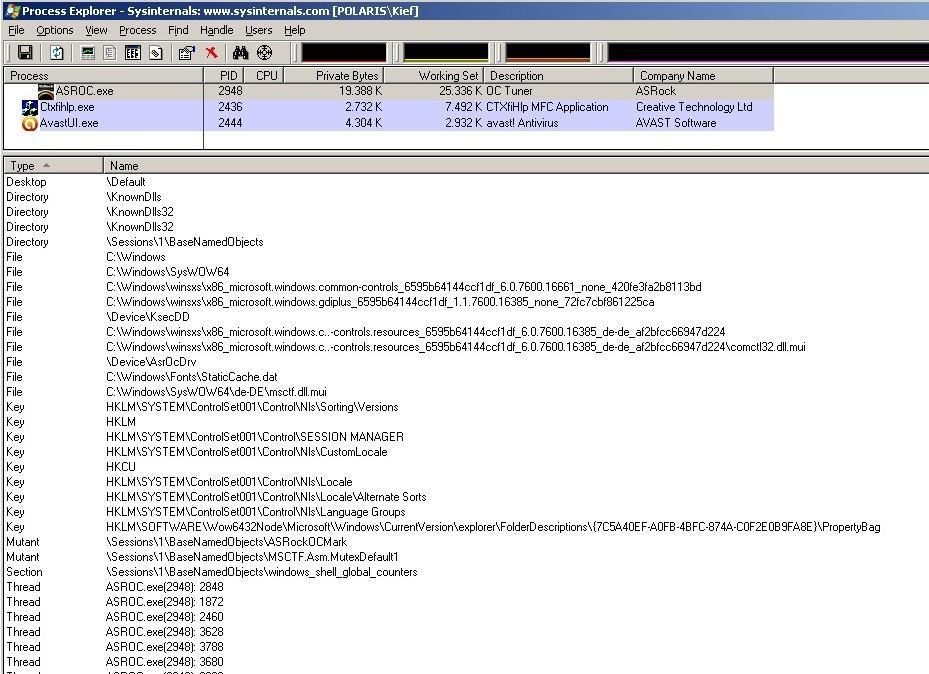Click the 'OC Tuner' description cell
This screenshot has height=674, width=929.
coord(509,91)
